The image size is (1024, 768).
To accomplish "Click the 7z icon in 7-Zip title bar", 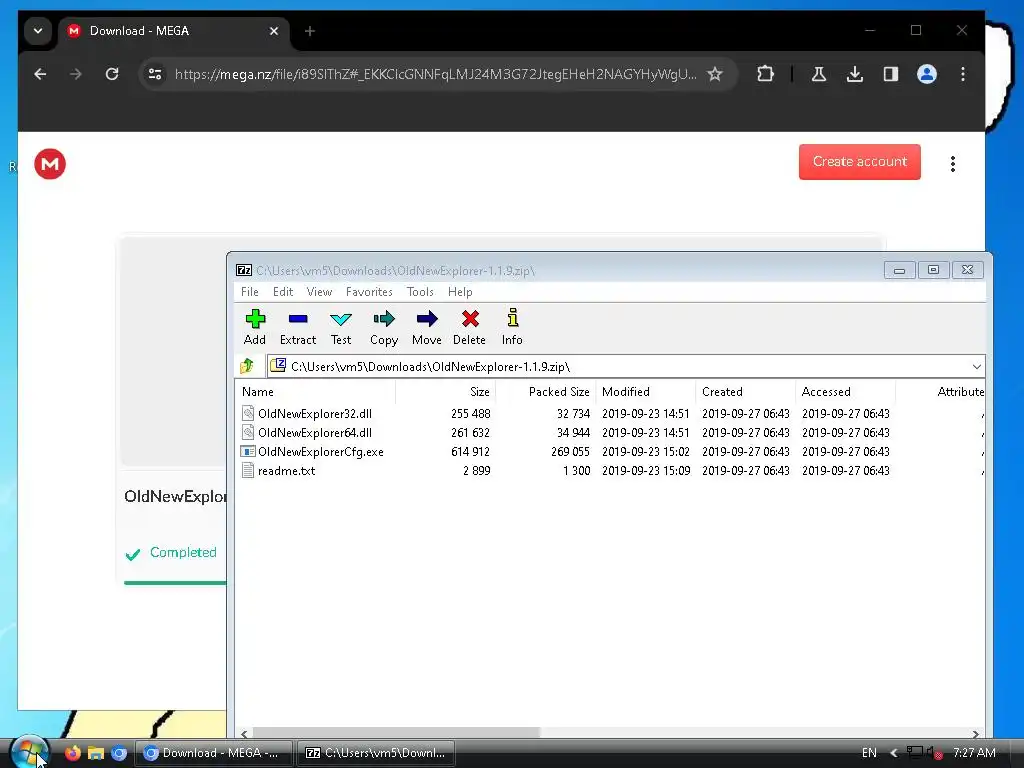I will (x=244, y=270).
